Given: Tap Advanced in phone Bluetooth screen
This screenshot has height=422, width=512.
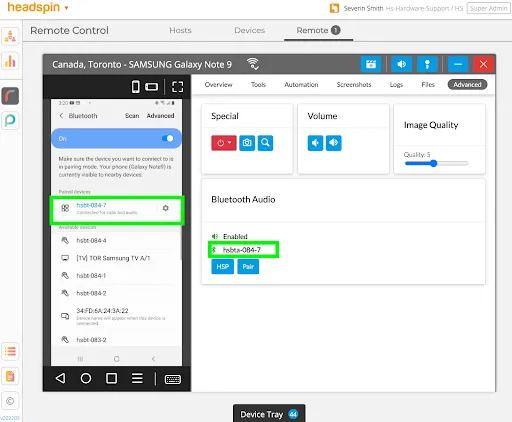Looking at the screenshot, I should 160,116.
